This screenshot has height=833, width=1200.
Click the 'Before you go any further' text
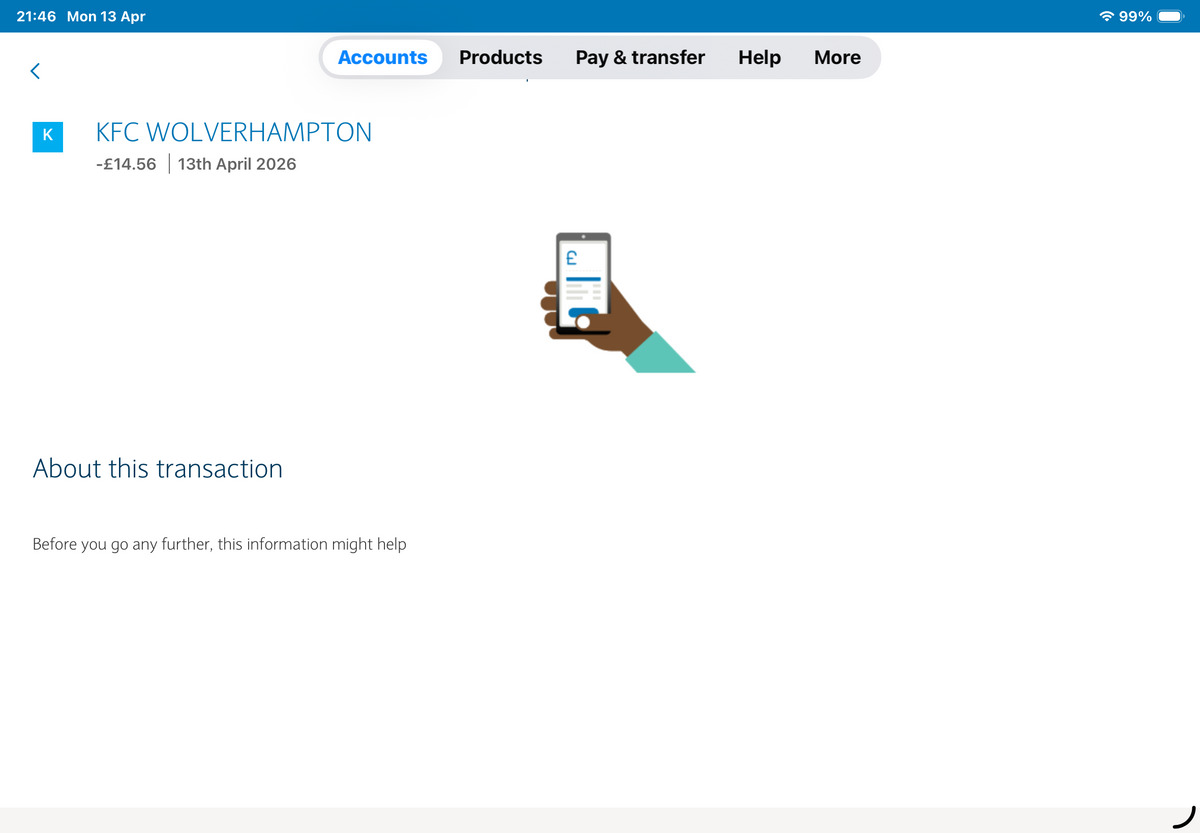click(219, 544)
